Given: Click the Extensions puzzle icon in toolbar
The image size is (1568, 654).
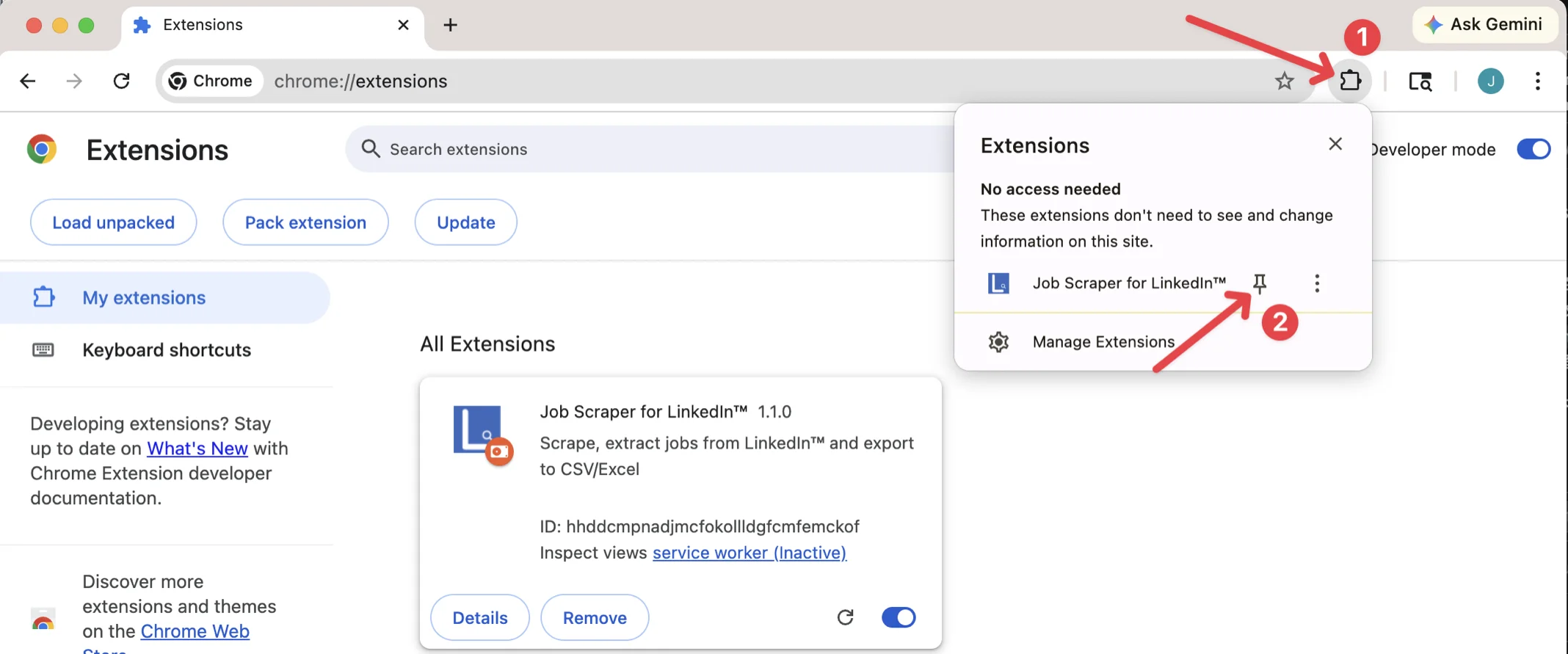Looking at the screenshot, I should [x=1350, y=81].
